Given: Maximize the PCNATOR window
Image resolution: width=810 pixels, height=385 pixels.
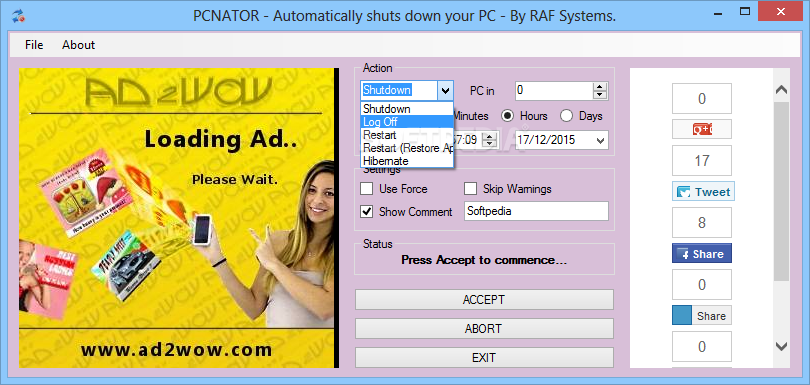Looking at the screenshot, I should tap(744, 10).
